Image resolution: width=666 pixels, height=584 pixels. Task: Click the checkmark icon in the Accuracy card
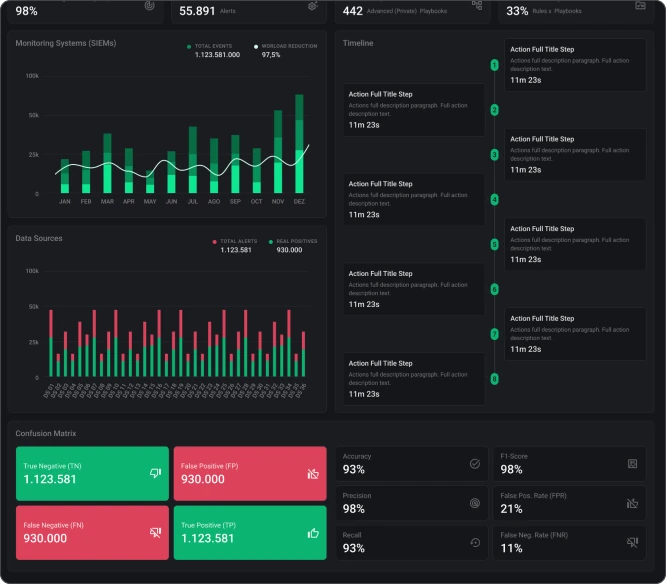[x=475, y=464]
